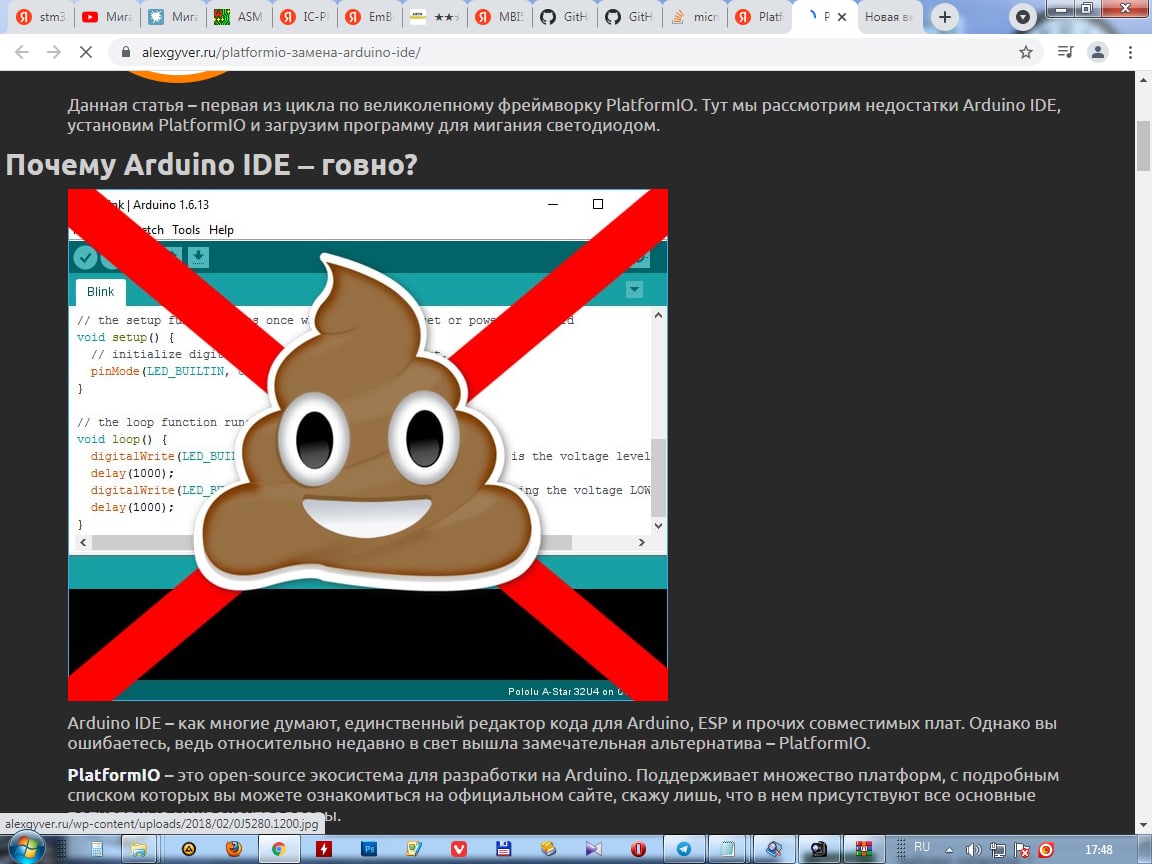Click the taskbar clock 17:48
Screen dimensions: 1152x864
(1098, 850)
